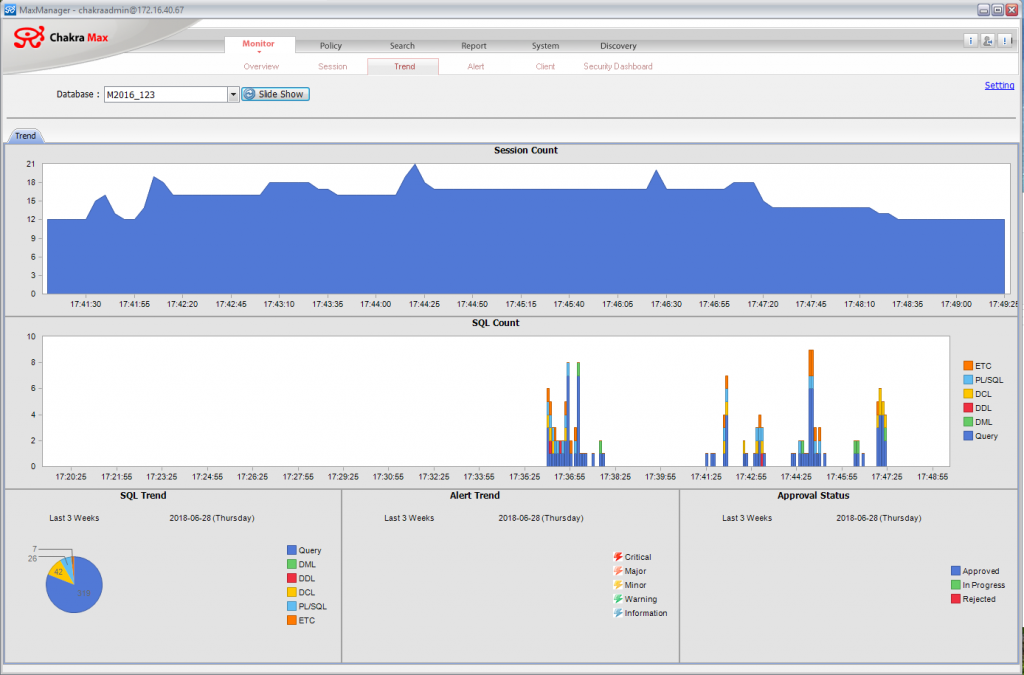Click the 2018-06-28 (Thursday) date under Alert Trend

541,518
